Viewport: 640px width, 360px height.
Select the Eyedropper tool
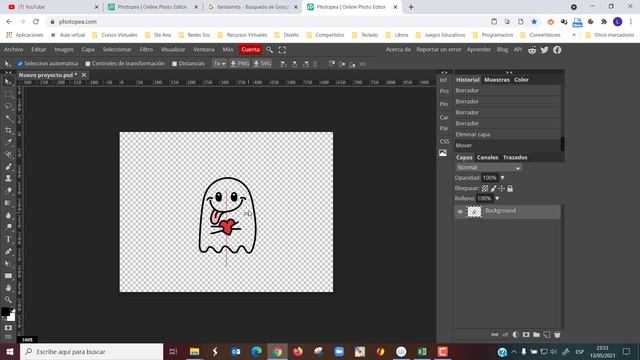tap(8, 142)
